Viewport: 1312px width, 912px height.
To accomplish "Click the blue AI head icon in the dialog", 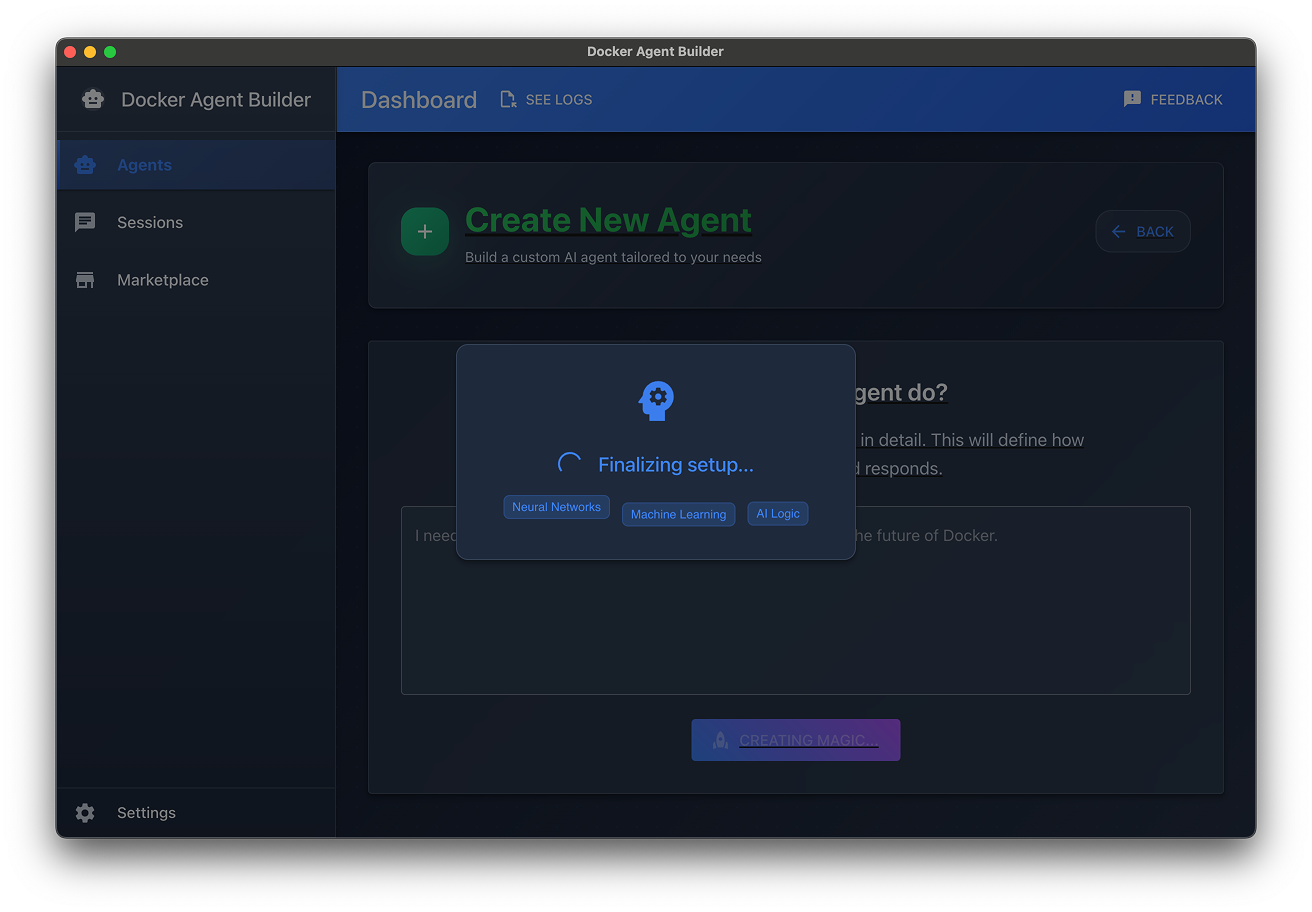I will (x=655, y=400).
